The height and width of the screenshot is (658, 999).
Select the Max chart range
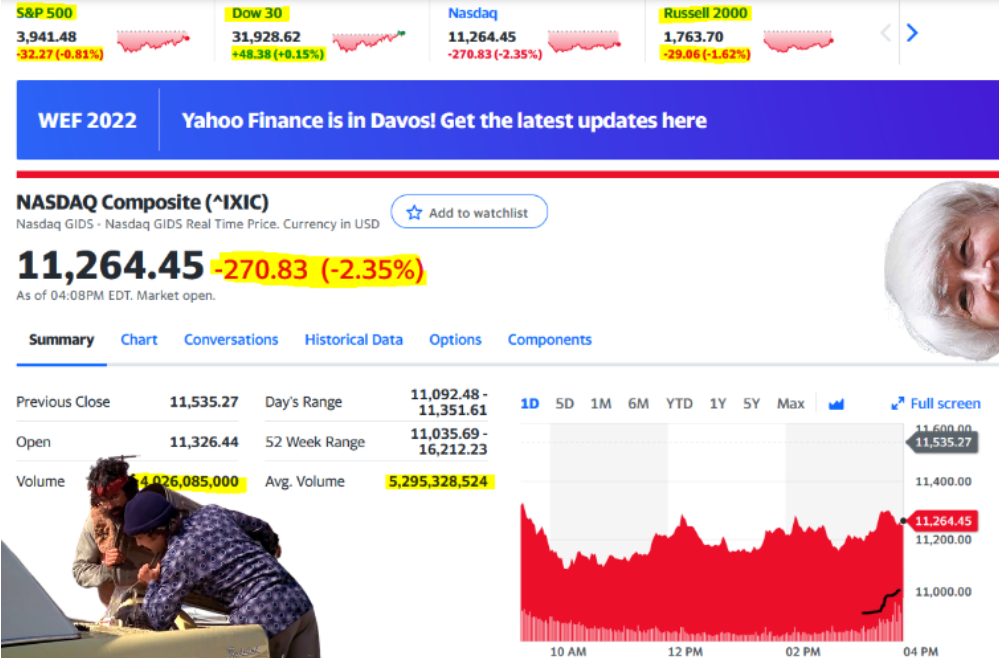pyautogui.click(x=791, y=404)
